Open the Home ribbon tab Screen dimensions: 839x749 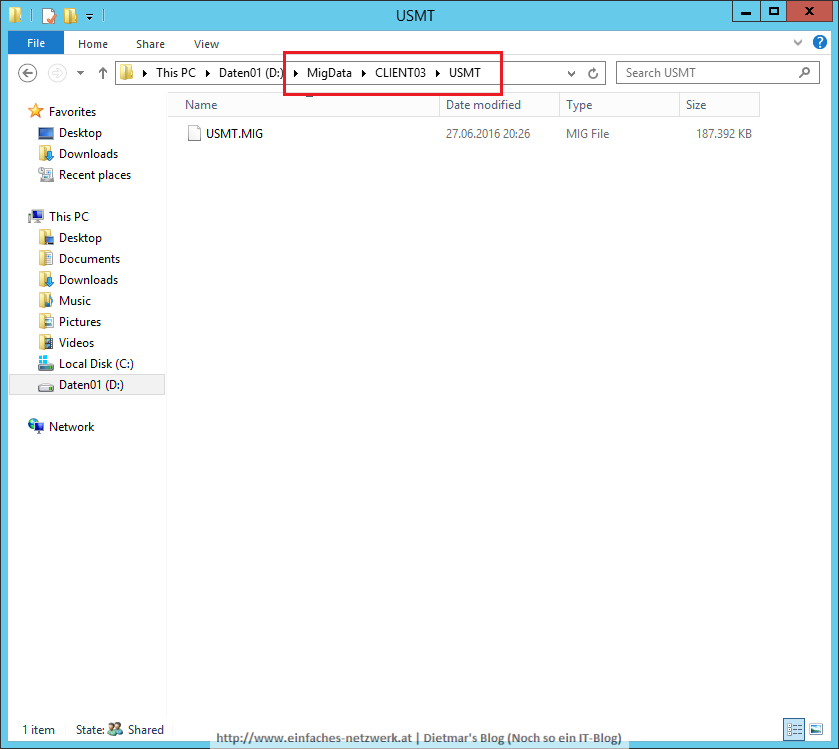click(93, 44)
